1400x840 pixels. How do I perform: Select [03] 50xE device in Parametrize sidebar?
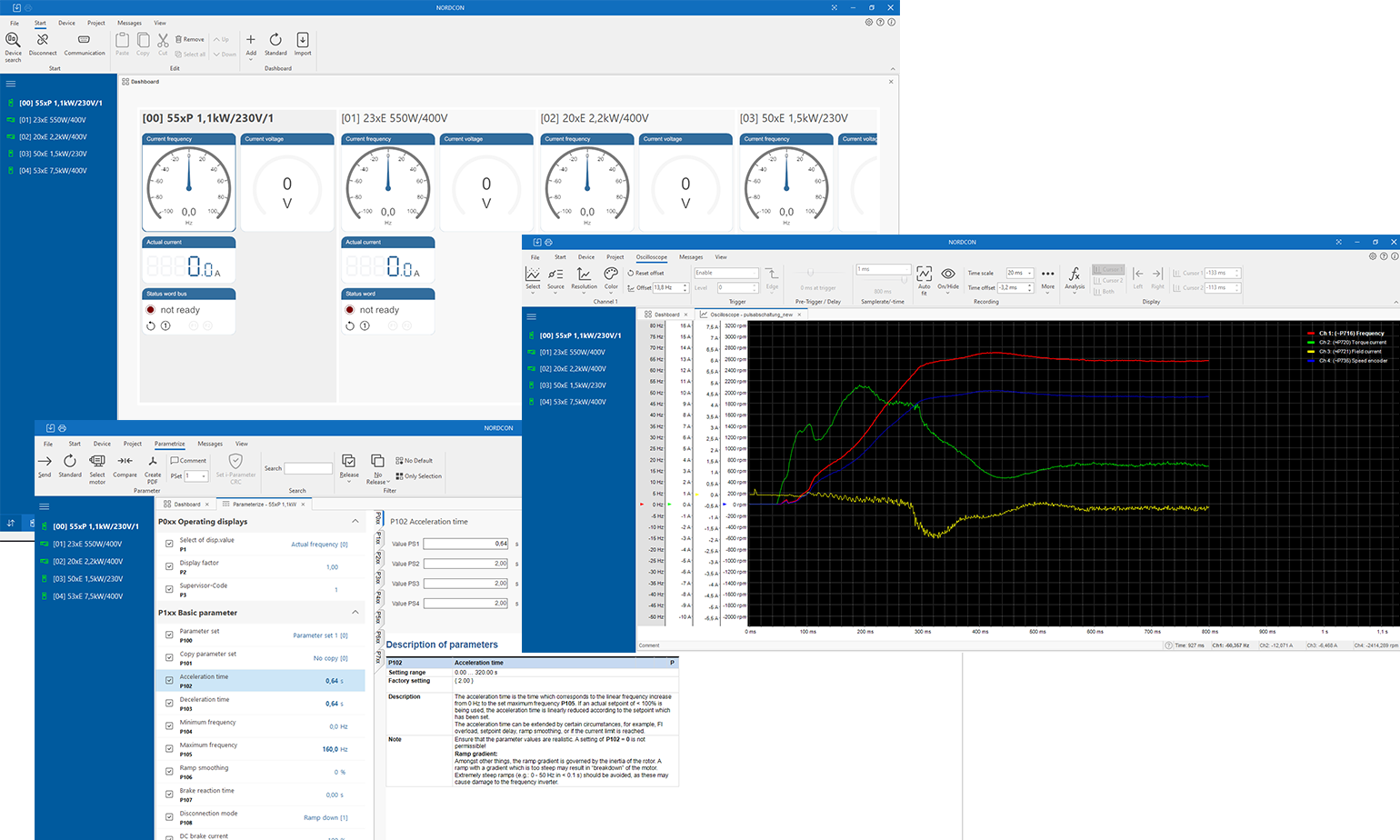pyautogui.click(x=87, y=579)
